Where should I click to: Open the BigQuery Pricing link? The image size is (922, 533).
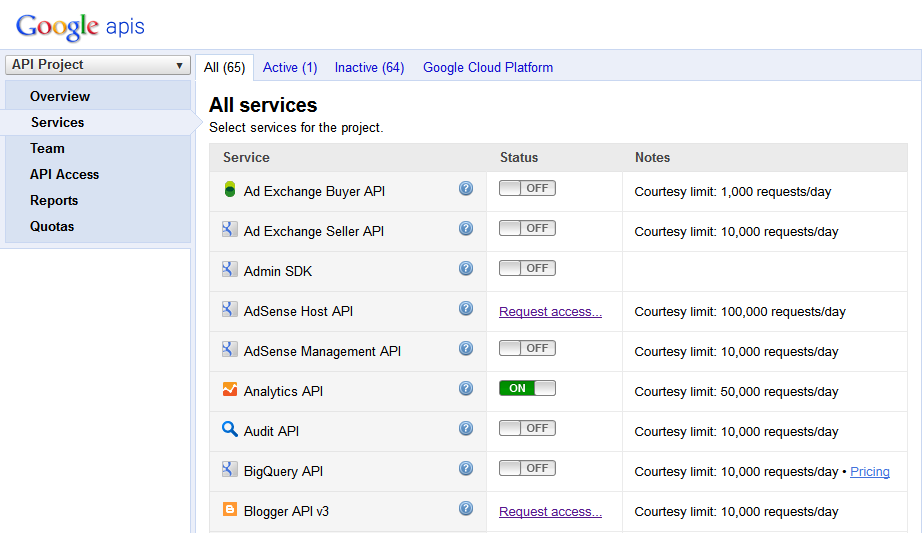870,472
